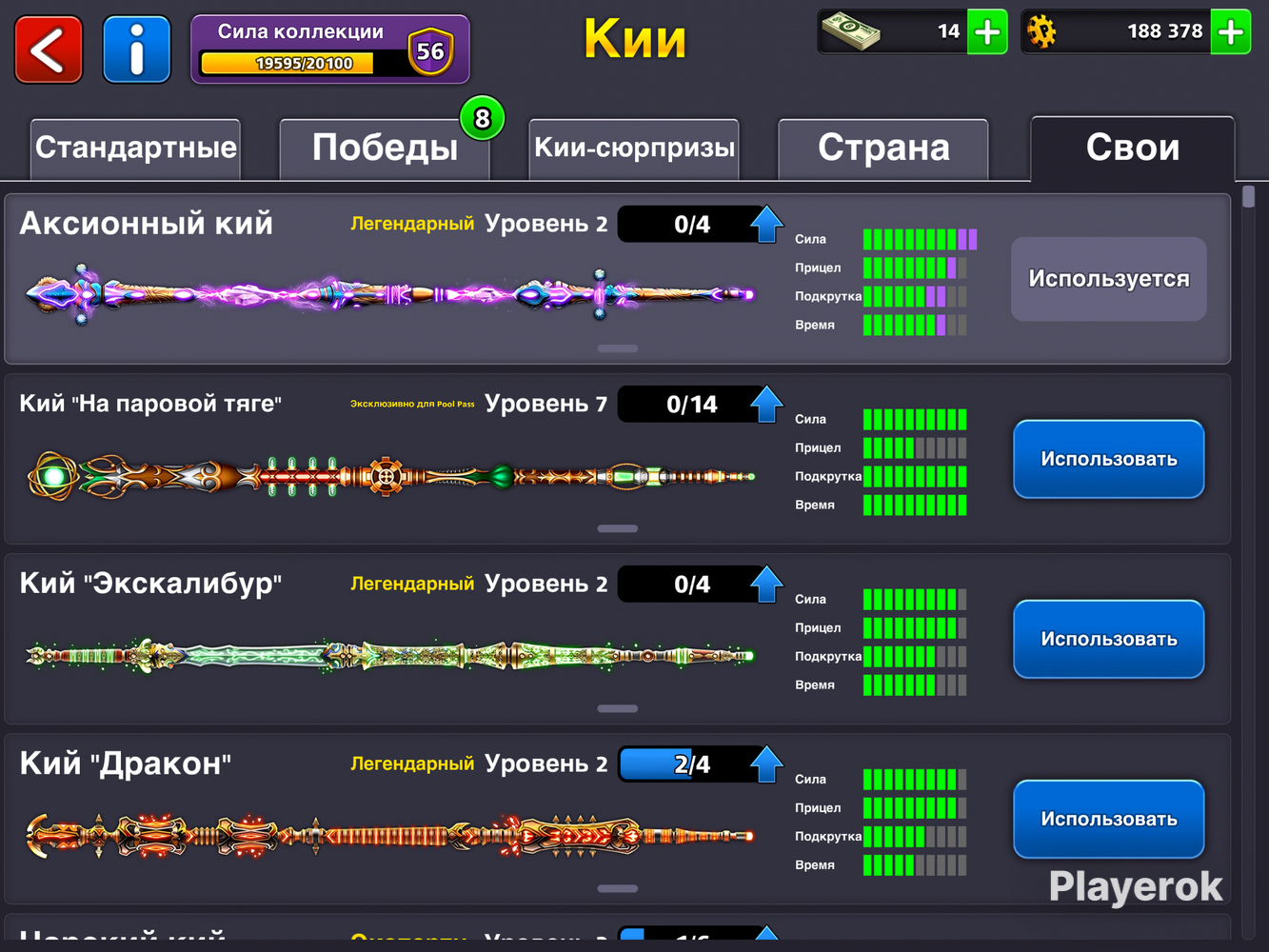Screen dimensions: 1269x952
Task: Tap the "Экскалибур" 0/4 progress bar
Action: tap(691, 585)
